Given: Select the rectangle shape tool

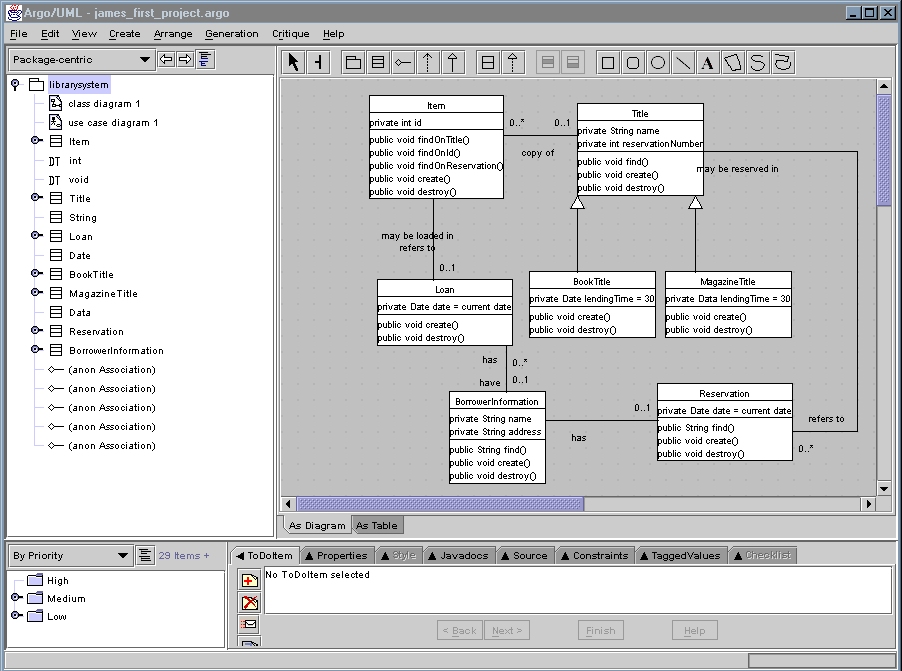Looking at the screenshot, I should click(608, 62).
